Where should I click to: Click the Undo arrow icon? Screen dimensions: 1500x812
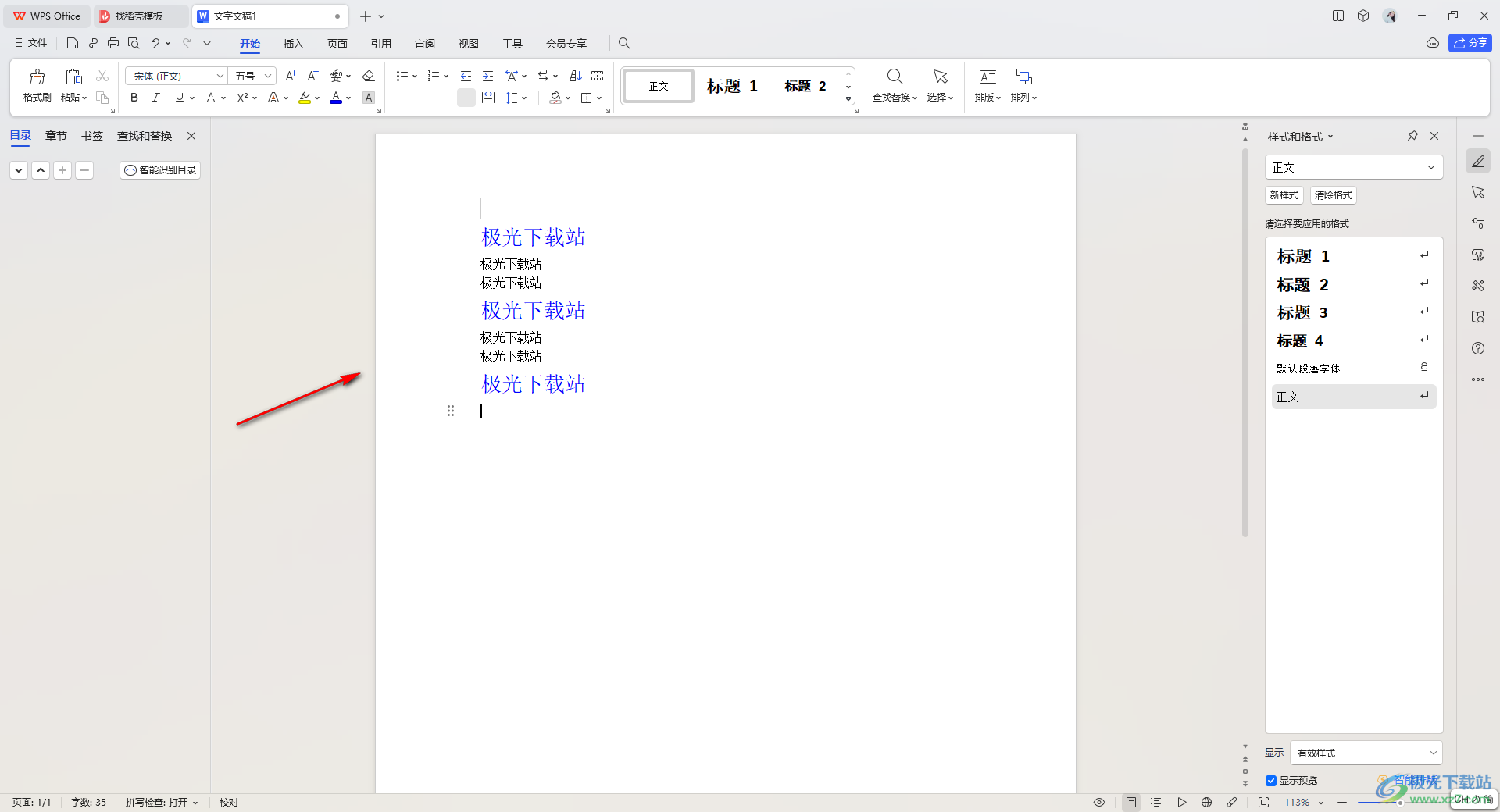click(155, 43)
